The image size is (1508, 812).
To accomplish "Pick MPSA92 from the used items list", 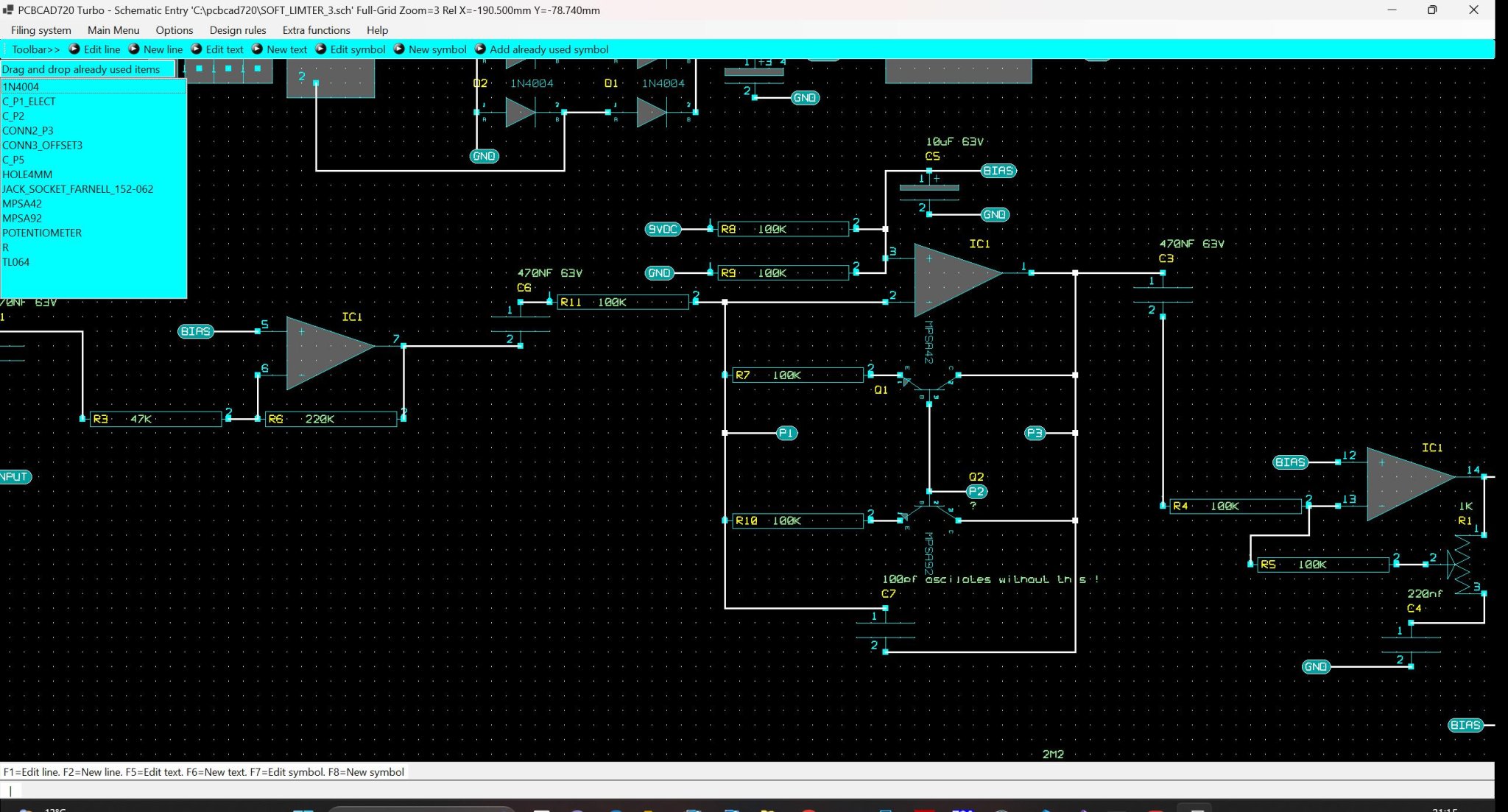I will (x=94, y=219).
